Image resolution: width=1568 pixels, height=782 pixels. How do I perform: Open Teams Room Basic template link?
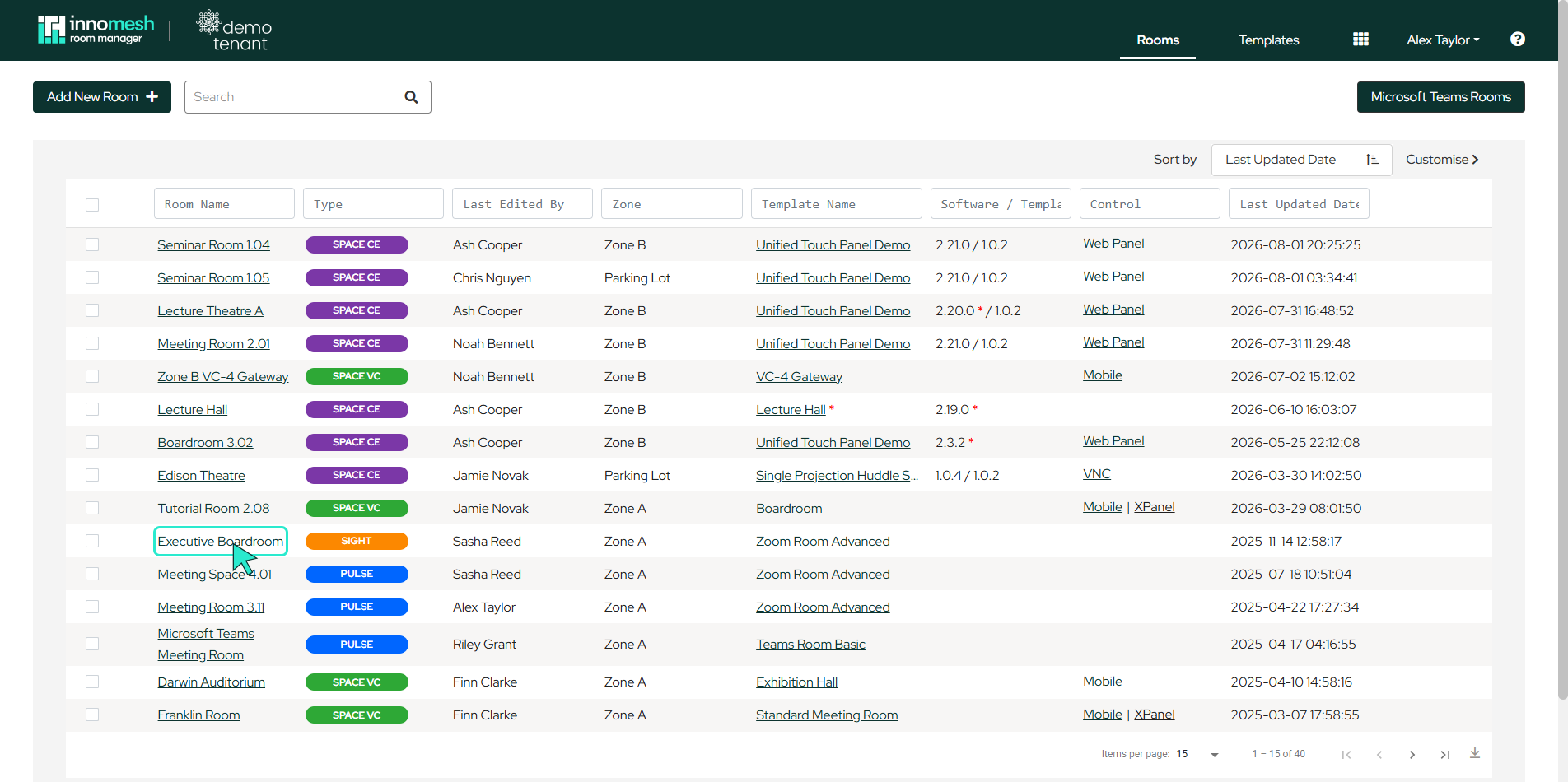point(811,645)
